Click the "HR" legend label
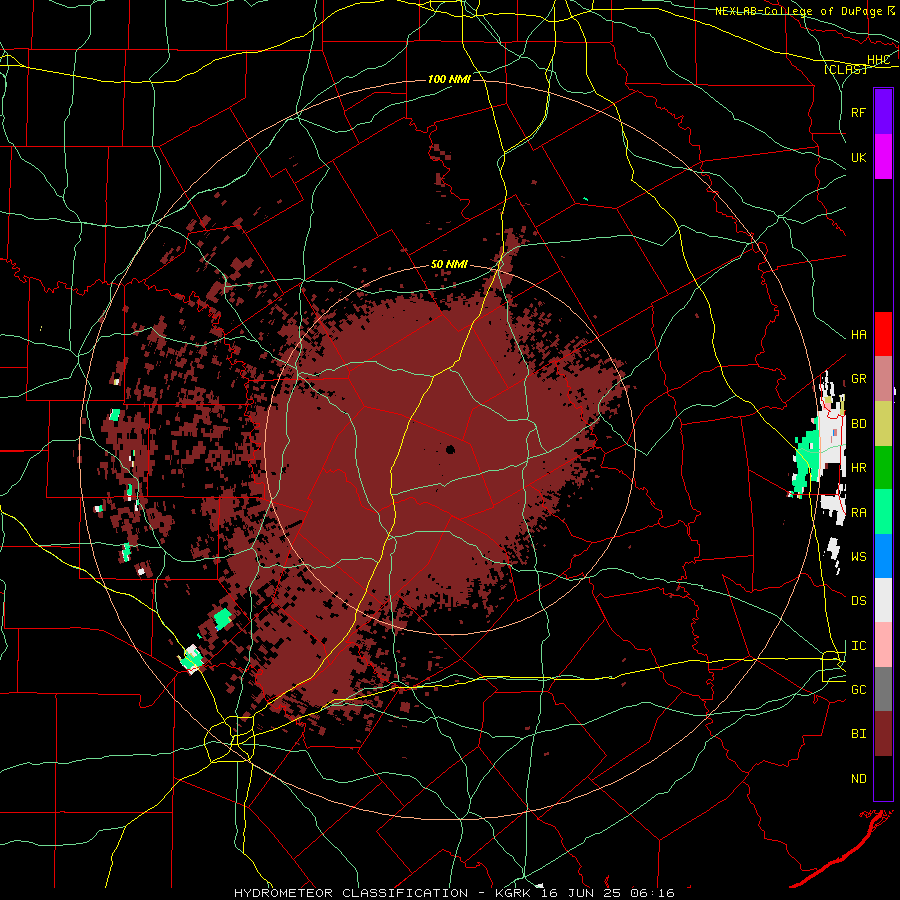Image resolution: width=900 pixels, height=900 pixels. click(x=859, y=468)
